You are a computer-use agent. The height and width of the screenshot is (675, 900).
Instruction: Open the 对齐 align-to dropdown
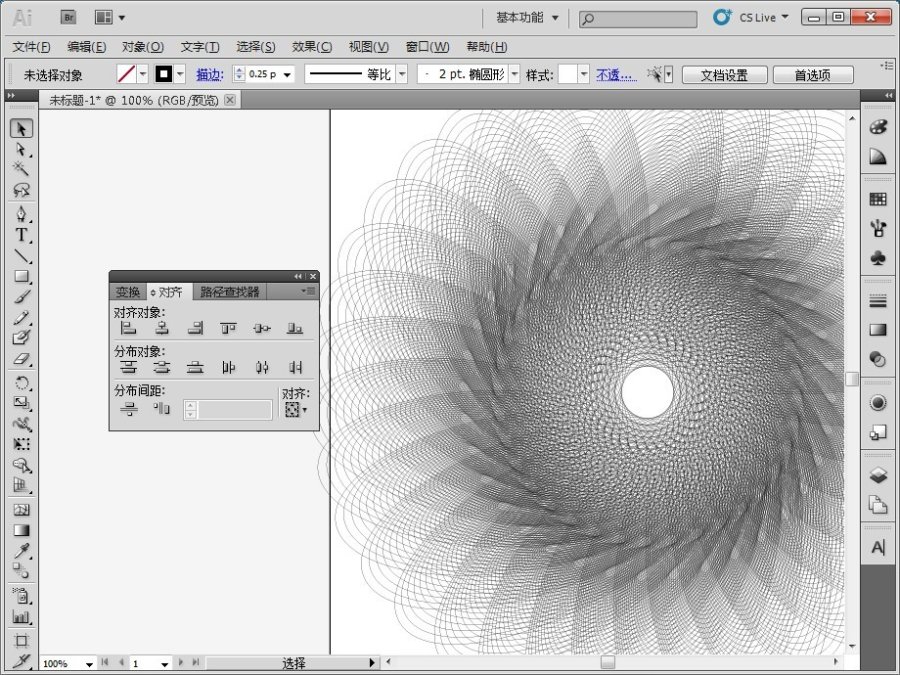[x=297, y=409]
